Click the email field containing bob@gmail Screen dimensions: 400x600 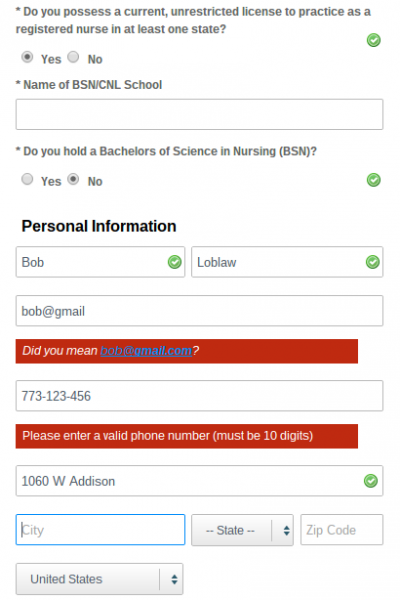[x=199, y=311]
